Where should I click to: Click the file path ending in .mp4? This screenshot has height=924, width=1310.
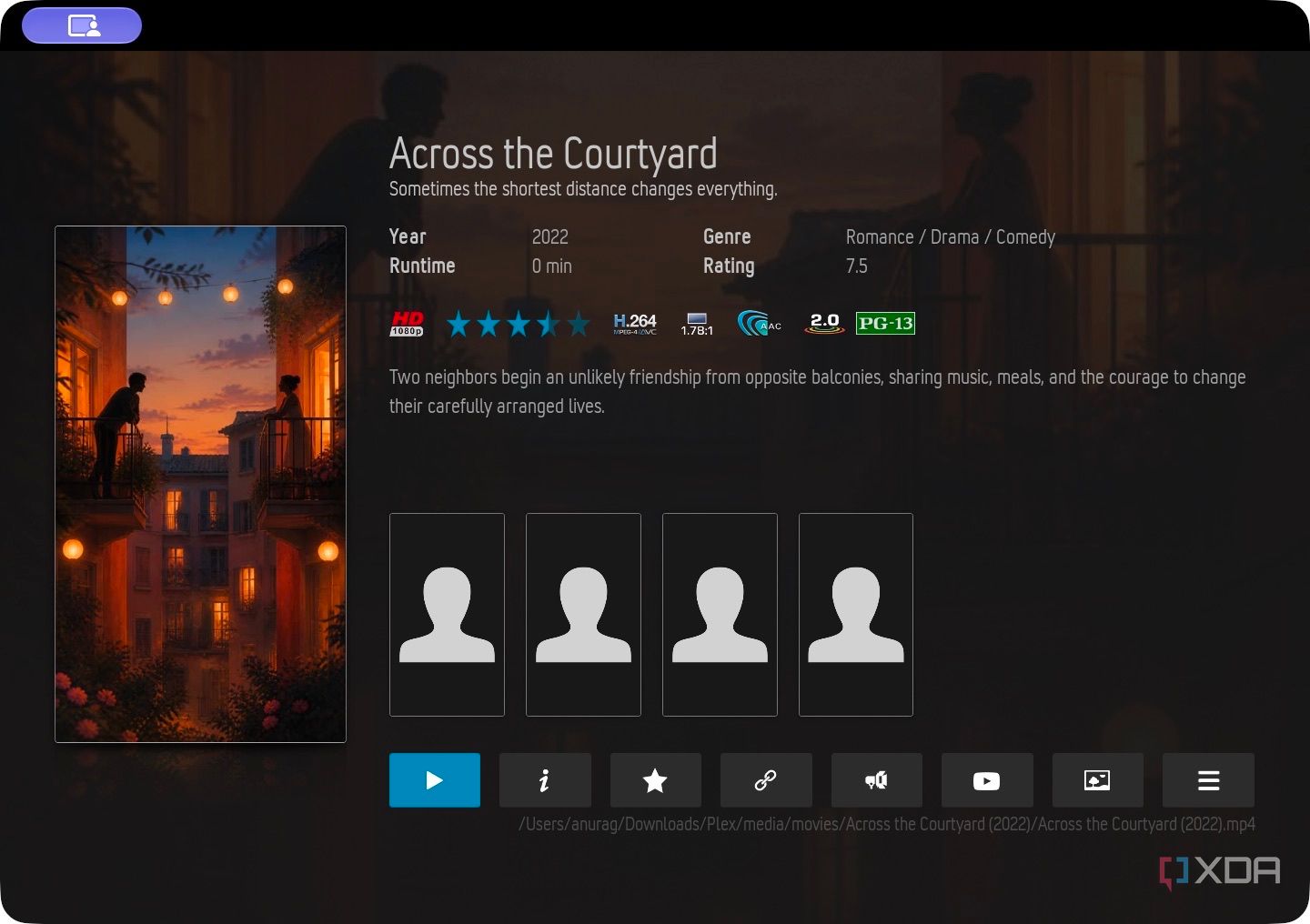pos(887,824)
